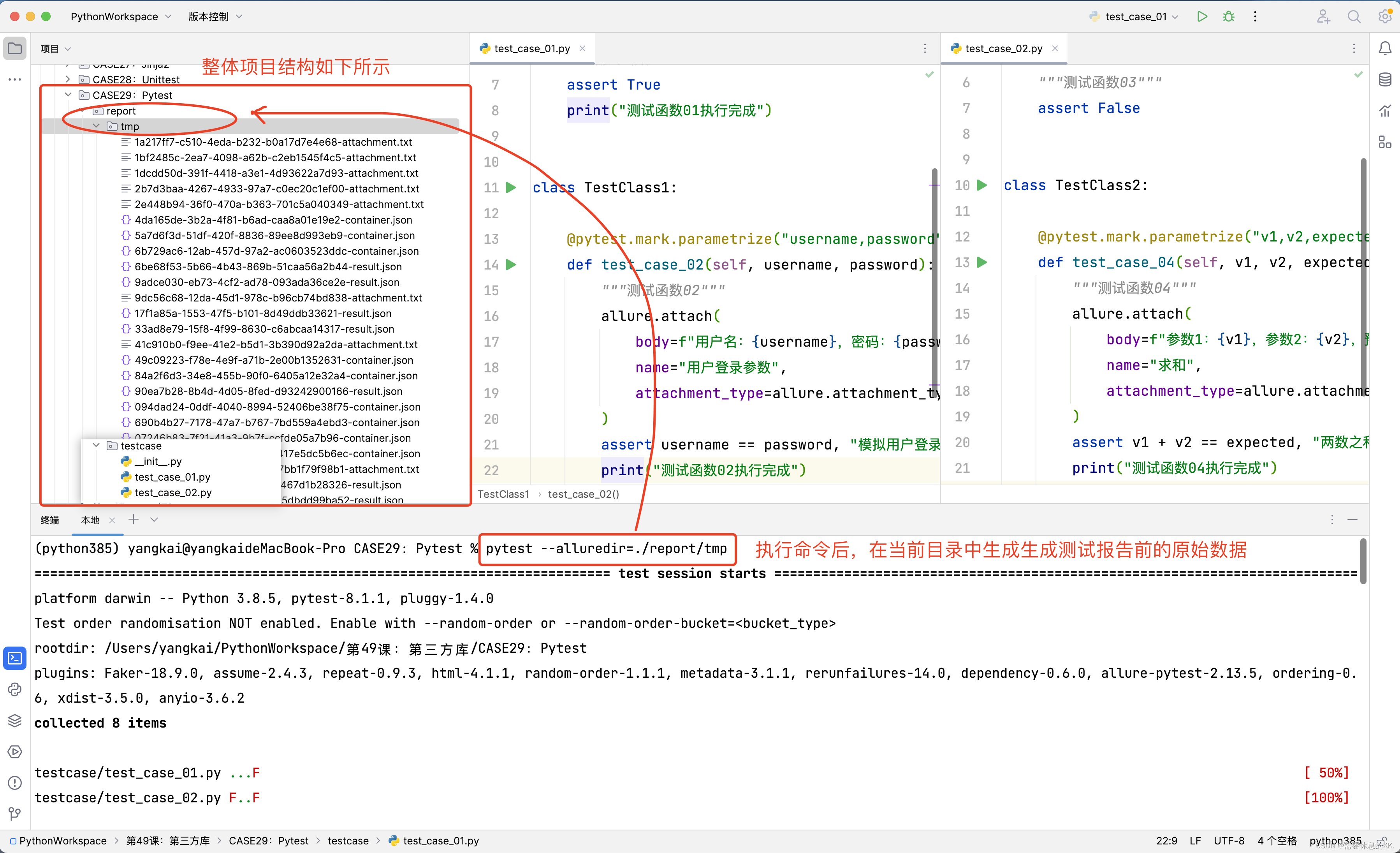Click the green Run button in top toolbar
The height and width of the screenshot is (853, 1400).
point(1202,16)
